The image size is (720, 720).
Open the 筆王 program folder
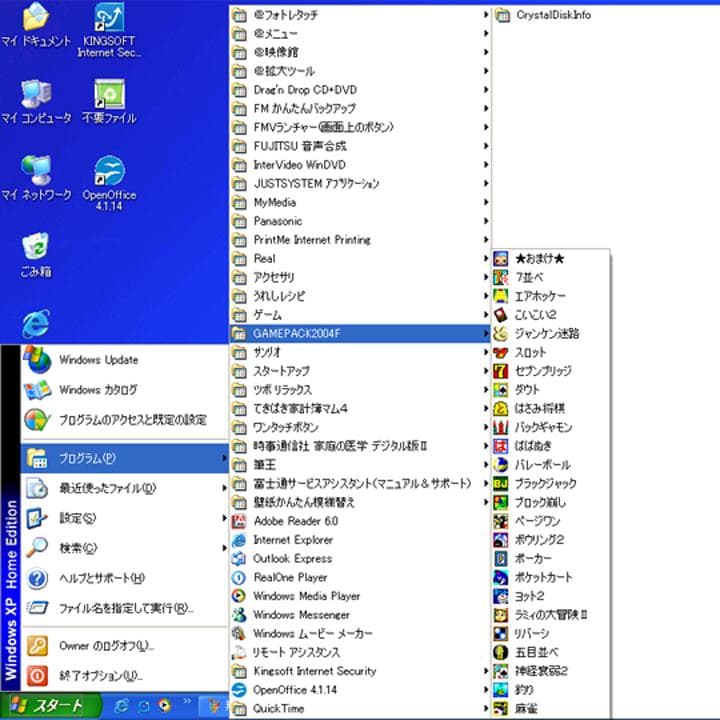(360, 465)
